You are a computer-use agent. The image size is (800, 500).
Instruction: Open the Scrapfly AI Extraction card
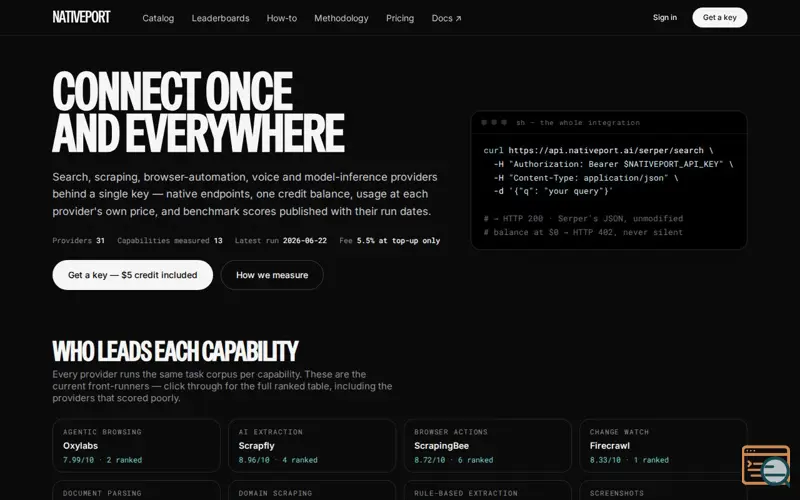[312, 445]
